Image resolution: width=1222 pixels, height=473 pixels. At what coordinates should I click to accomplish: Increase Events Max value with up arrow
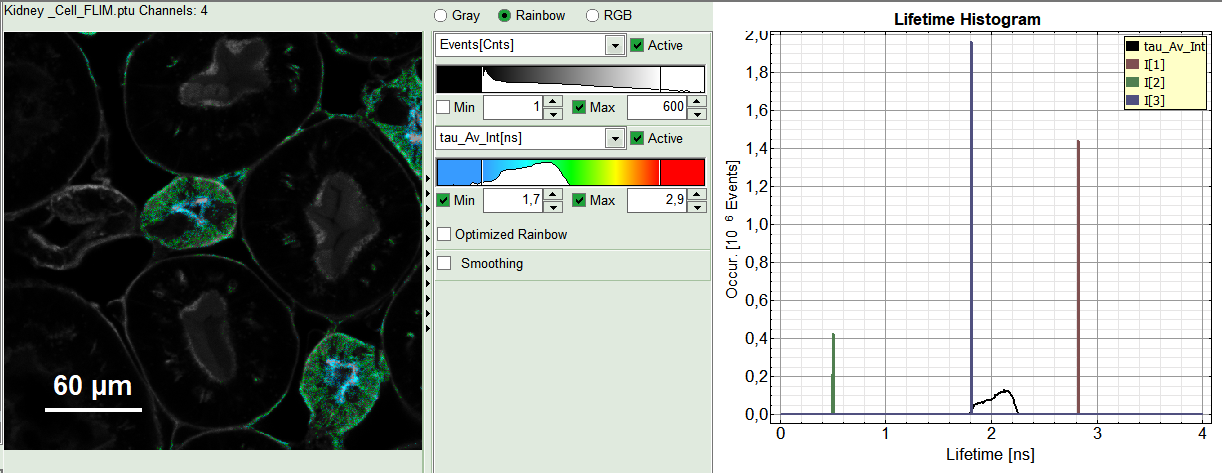click(695, 102)
